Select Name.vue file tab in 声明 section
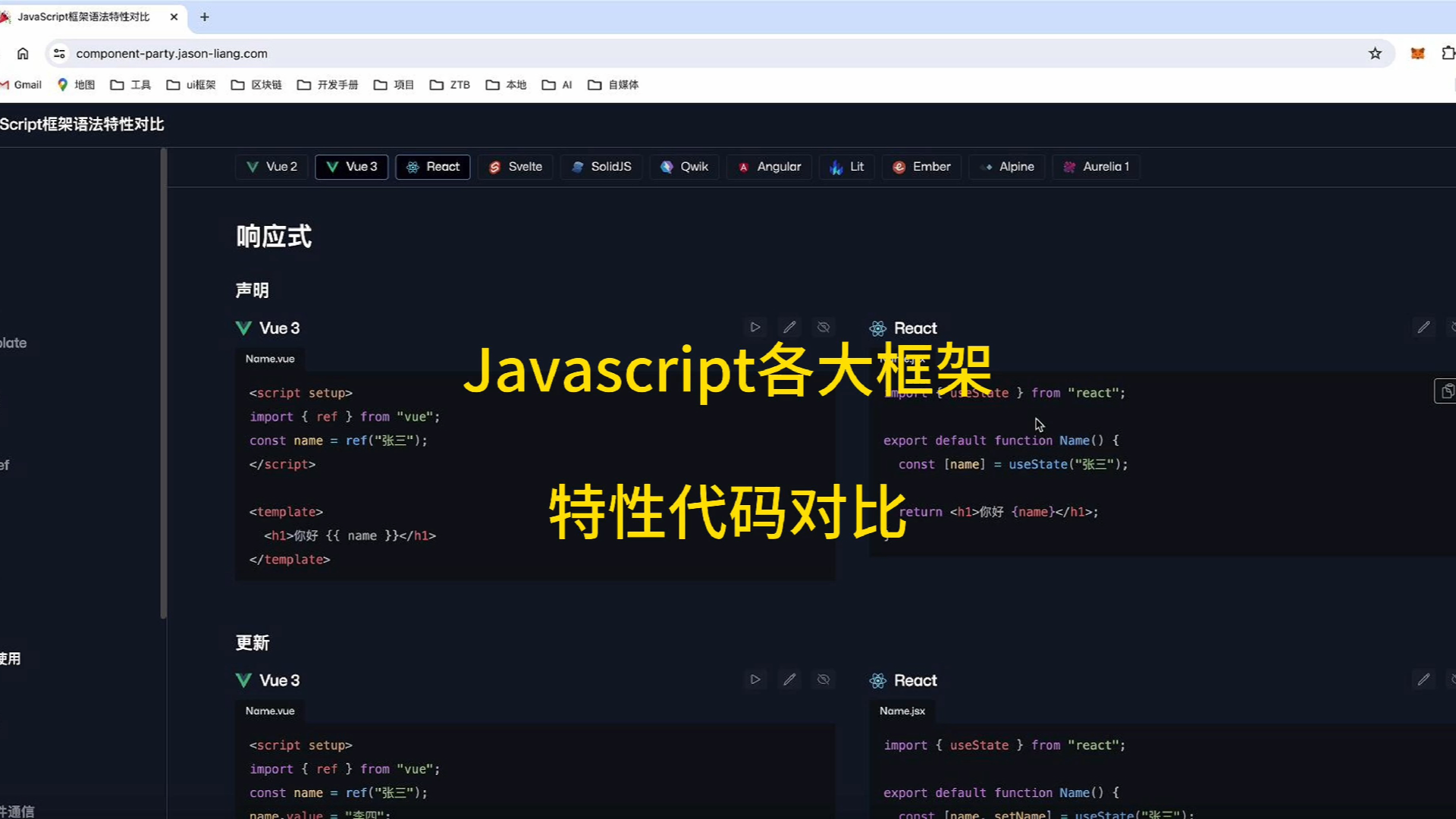The height and width of the screenshot is (819, 1456). click(x=270, y=359)
